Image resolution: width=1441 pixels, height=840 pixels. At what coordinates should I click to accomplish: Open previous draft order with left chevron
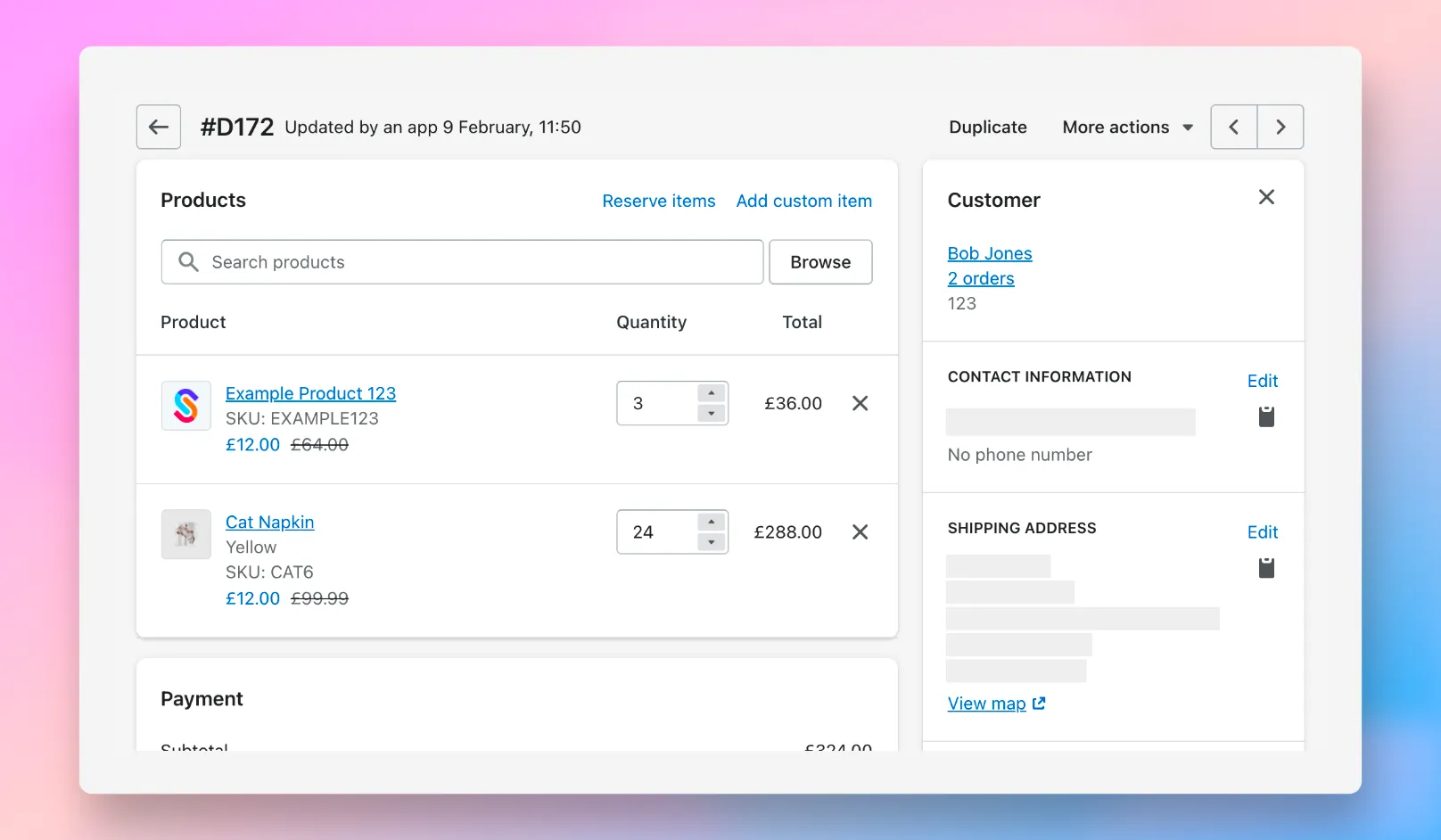tap(1234, 127)
